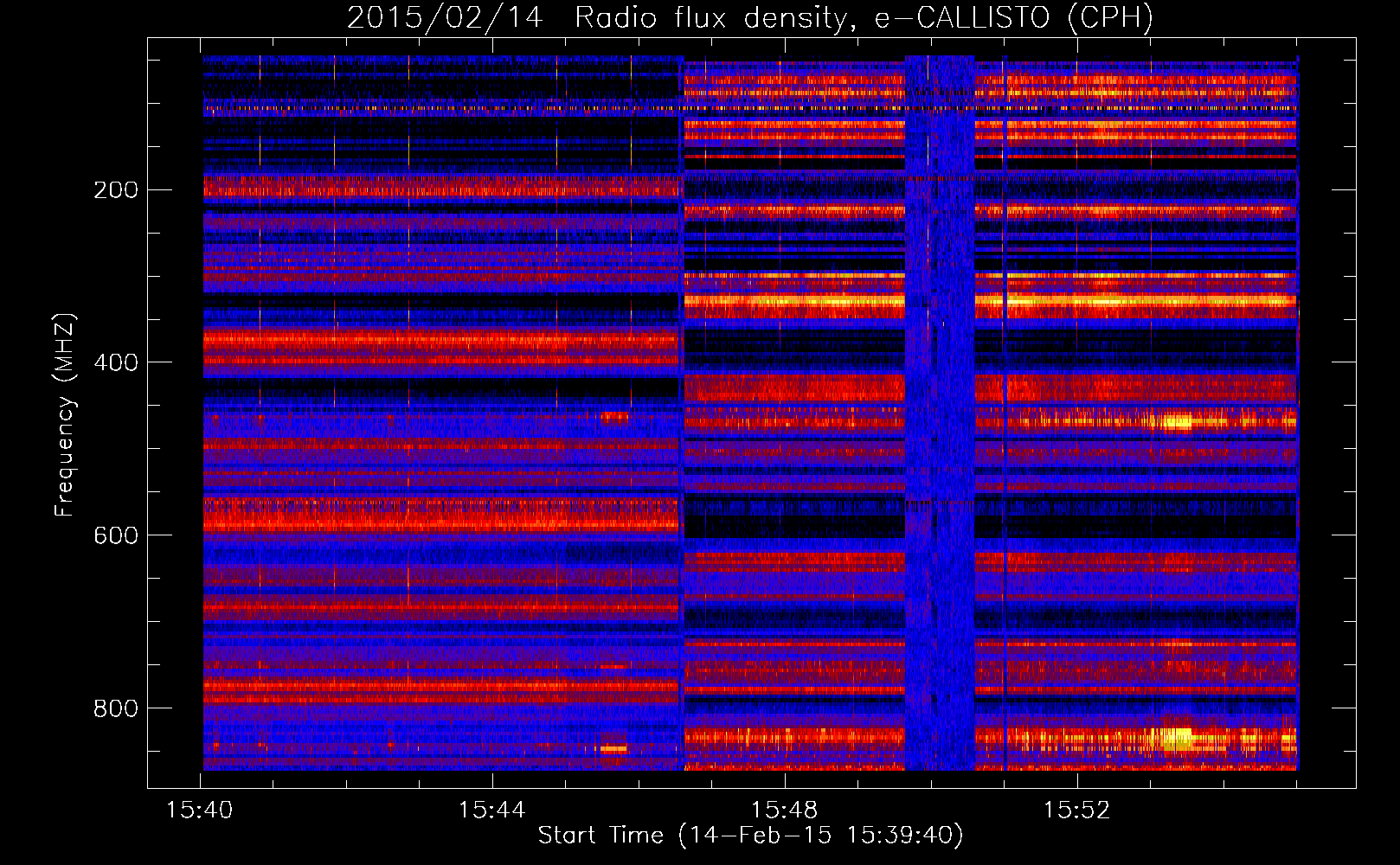This screenshot has width=1400, height=865.
Task: Click the 600 frequency tick label
Action: pos(116,536)
